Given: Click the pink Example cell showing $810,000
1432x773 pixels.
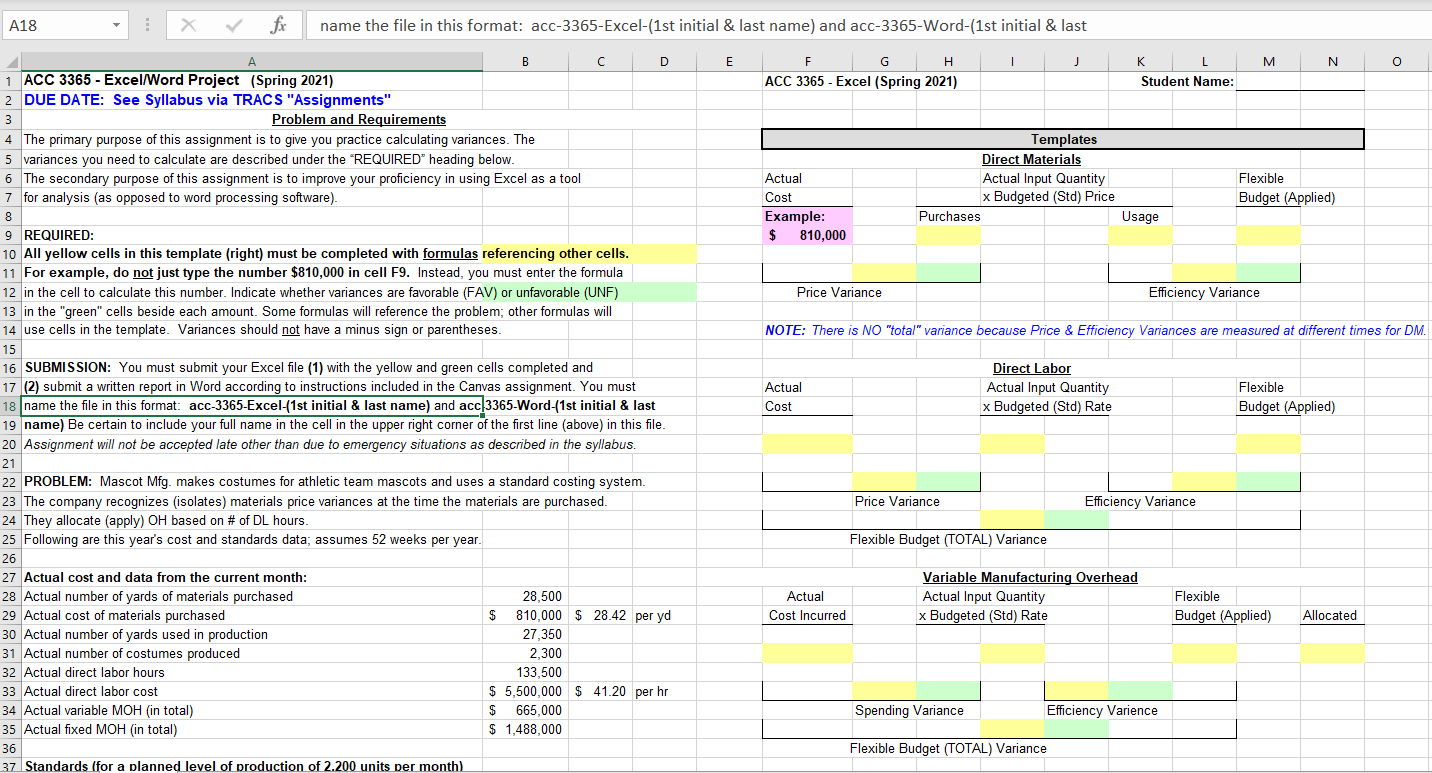Looking at the screenshot, I should coord(807,234).
